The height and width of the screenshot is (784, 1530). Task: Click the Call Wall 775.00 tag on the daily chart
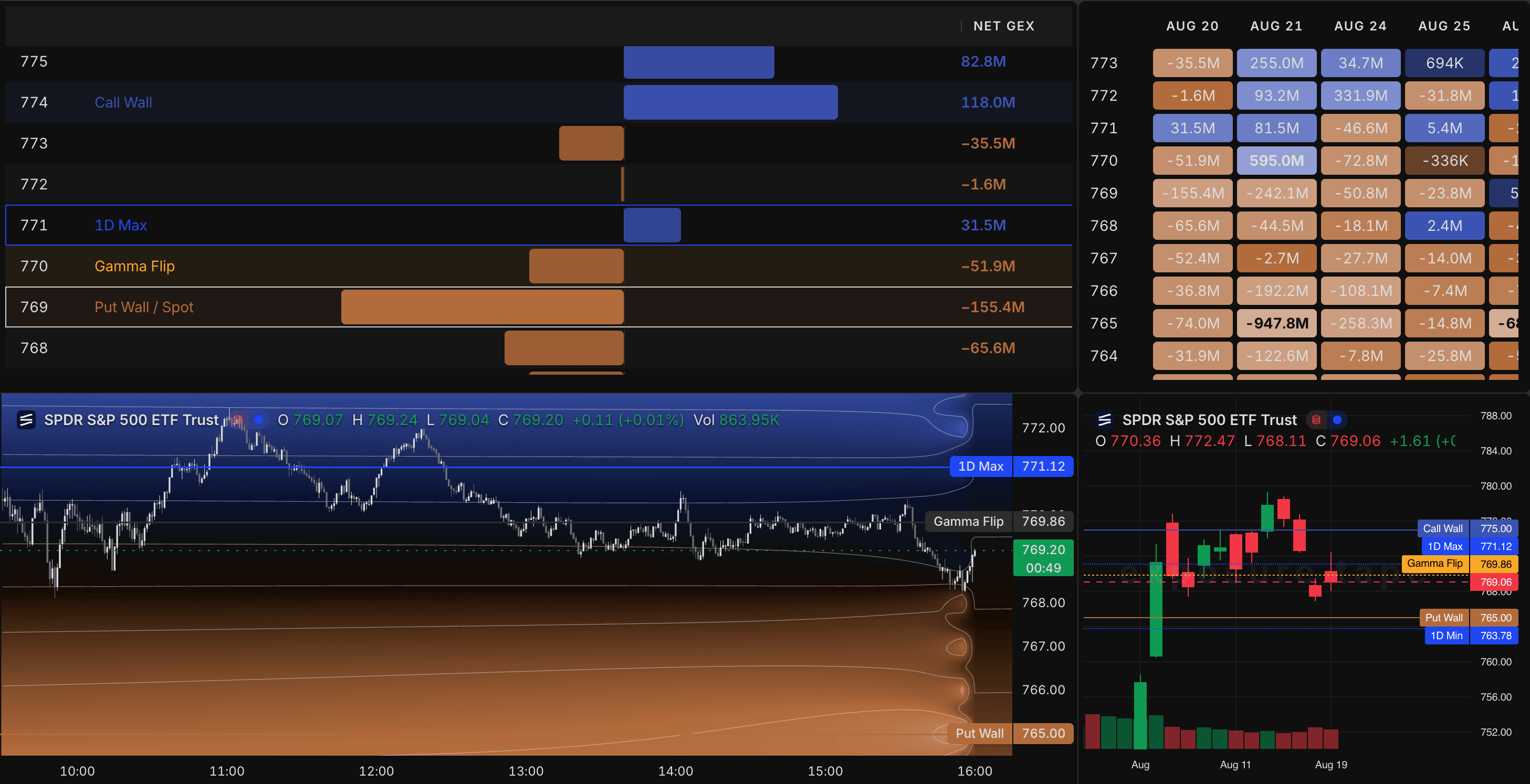pos(1468,529)
